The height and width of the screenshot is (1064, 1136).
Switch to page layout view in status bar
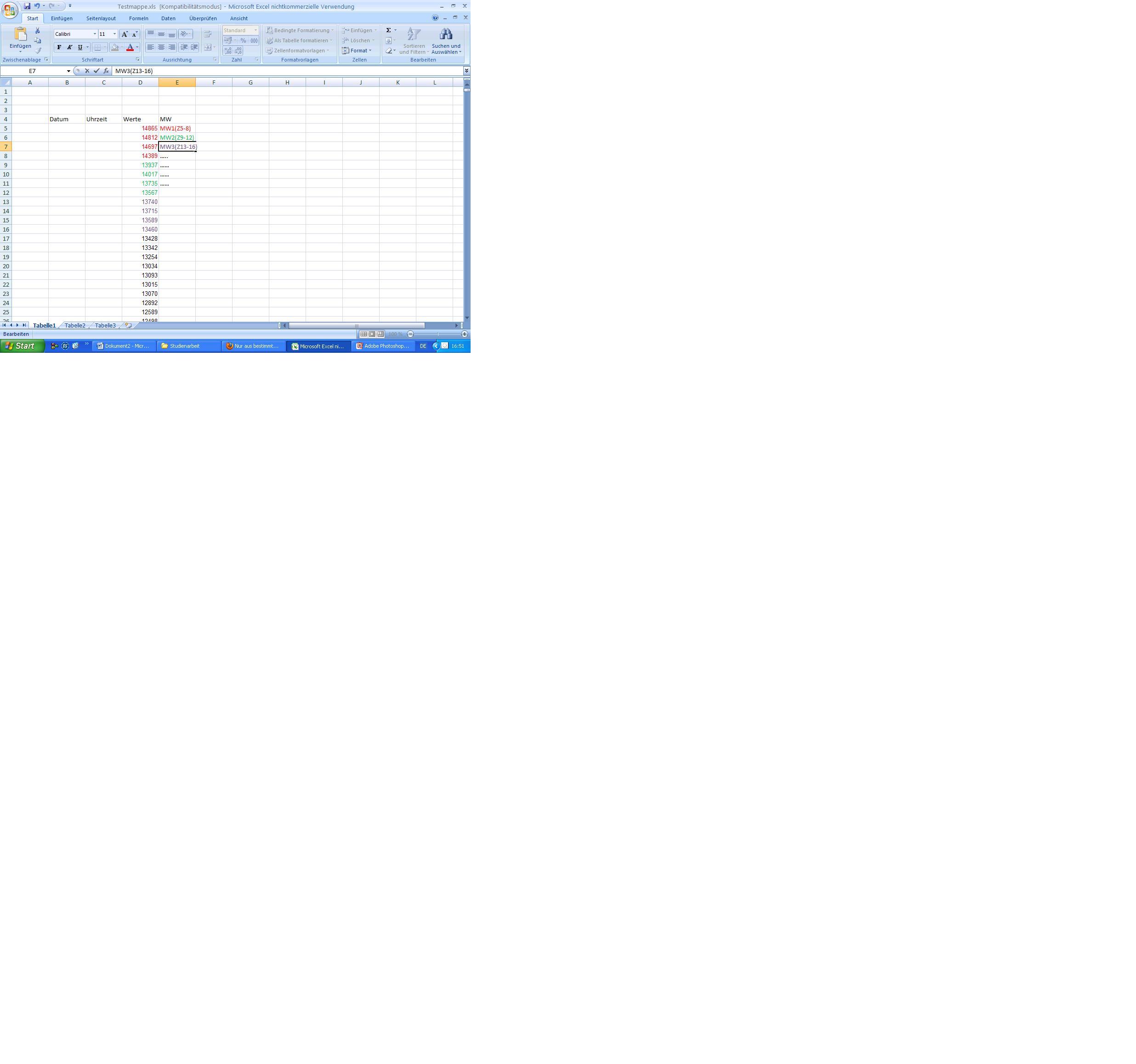[x=372, y=334]
